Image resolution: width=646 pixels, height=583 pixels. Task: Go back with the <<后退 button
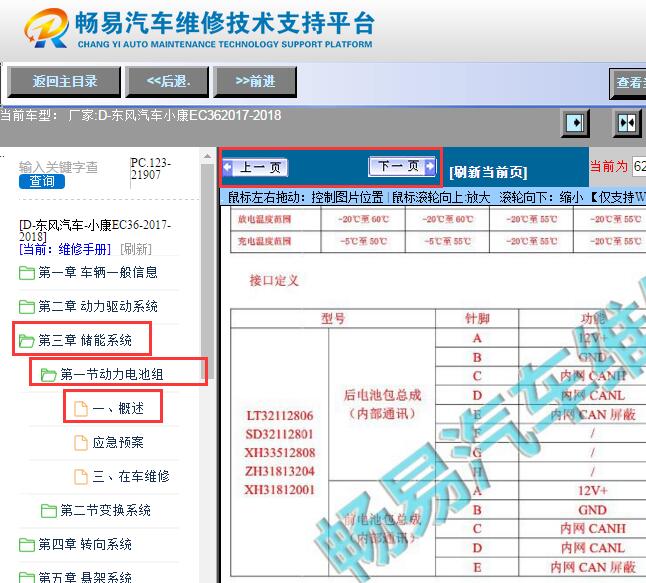167,82
